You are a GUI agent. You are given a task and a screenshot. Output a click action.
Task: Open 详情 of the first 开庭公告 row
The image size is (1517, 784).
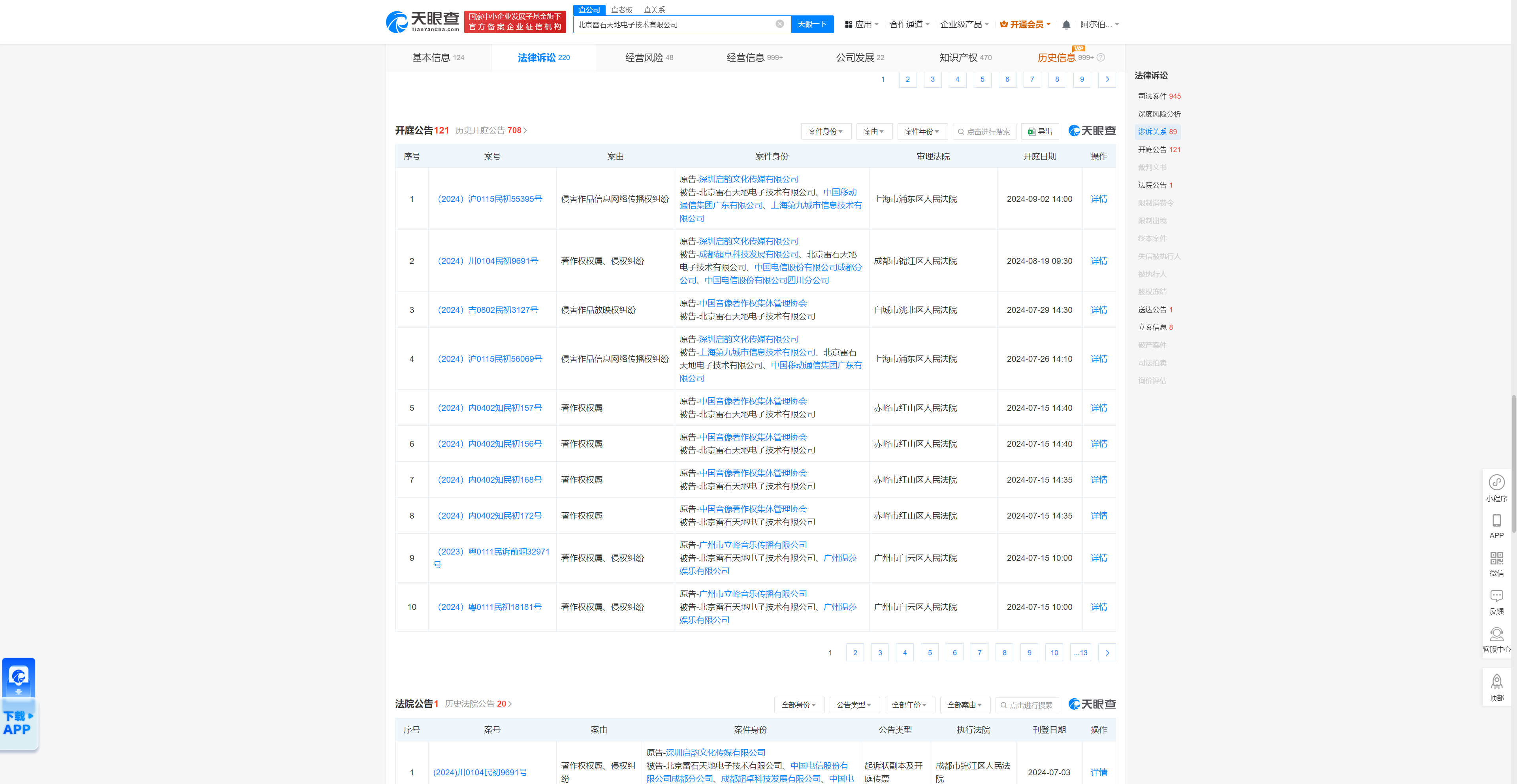(x=1098, y=199)
